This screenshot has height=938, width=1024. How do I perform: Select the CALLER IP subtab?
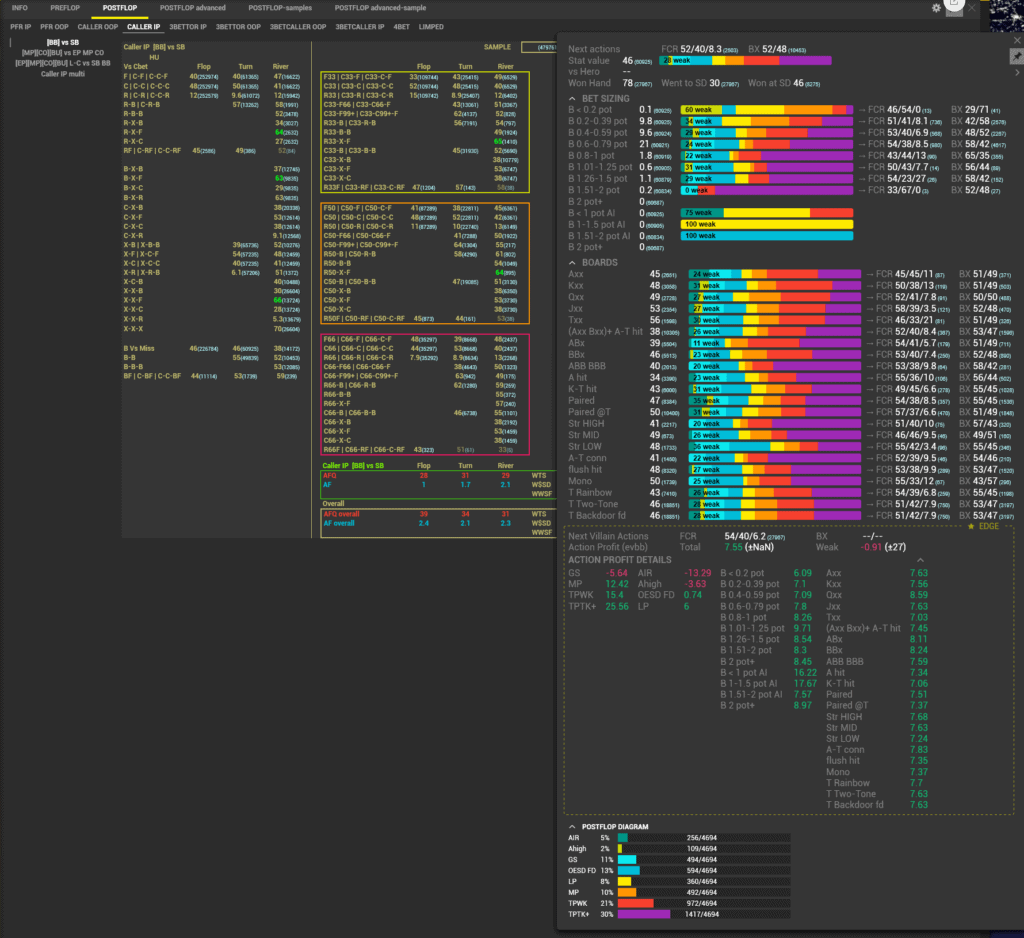[144, 27]
